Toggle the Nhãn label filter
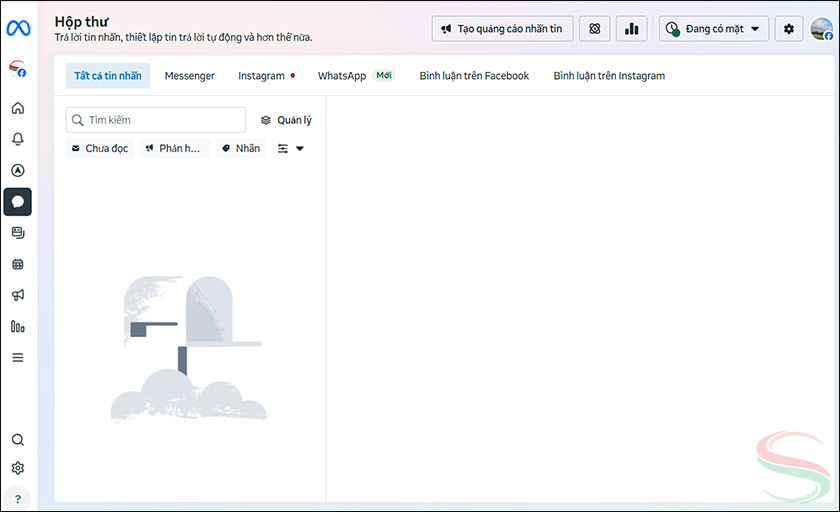 click(240, 149)
